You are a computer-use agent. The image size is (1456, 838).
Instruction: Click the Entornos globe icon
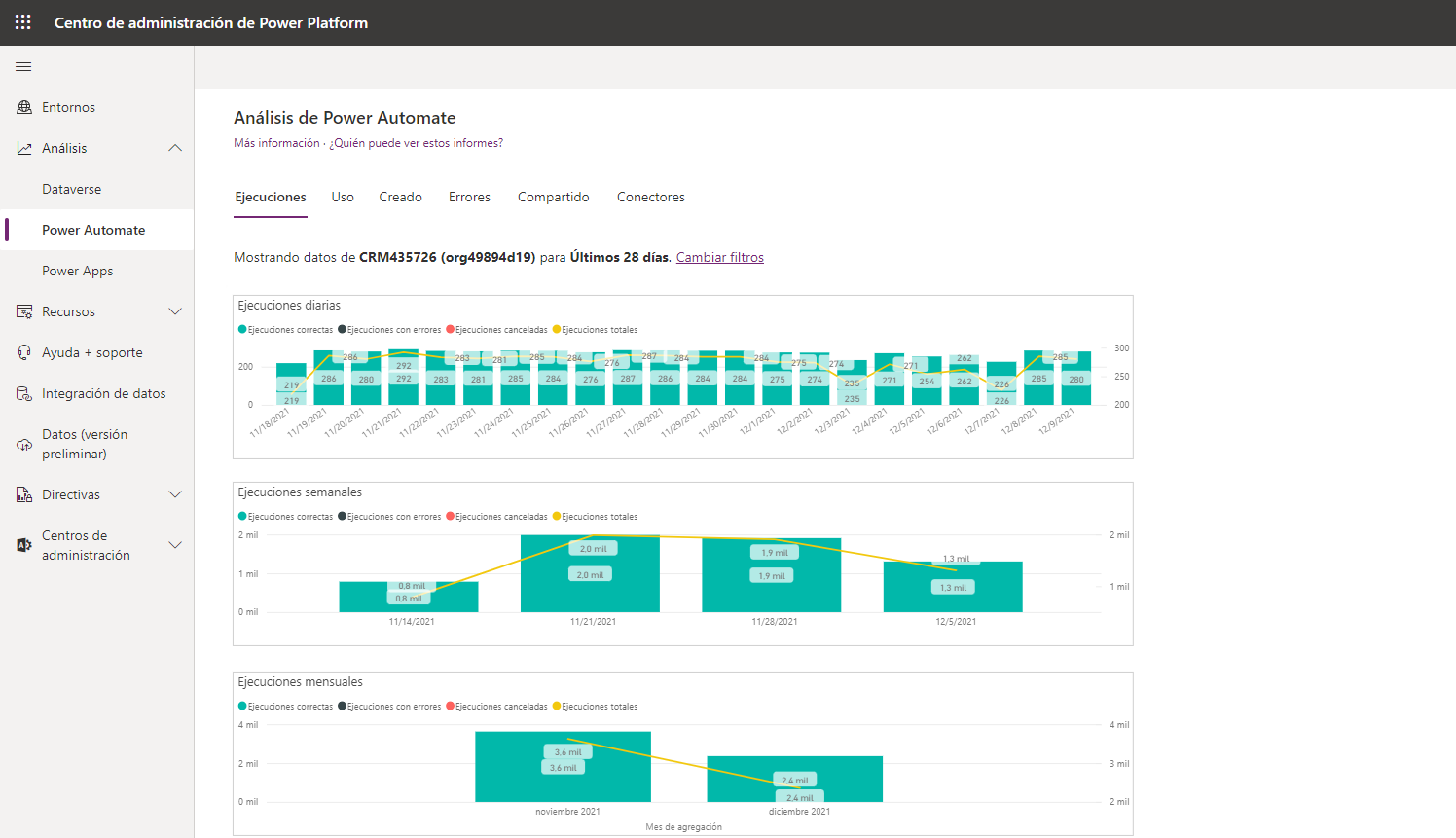[x=24, y=107]
